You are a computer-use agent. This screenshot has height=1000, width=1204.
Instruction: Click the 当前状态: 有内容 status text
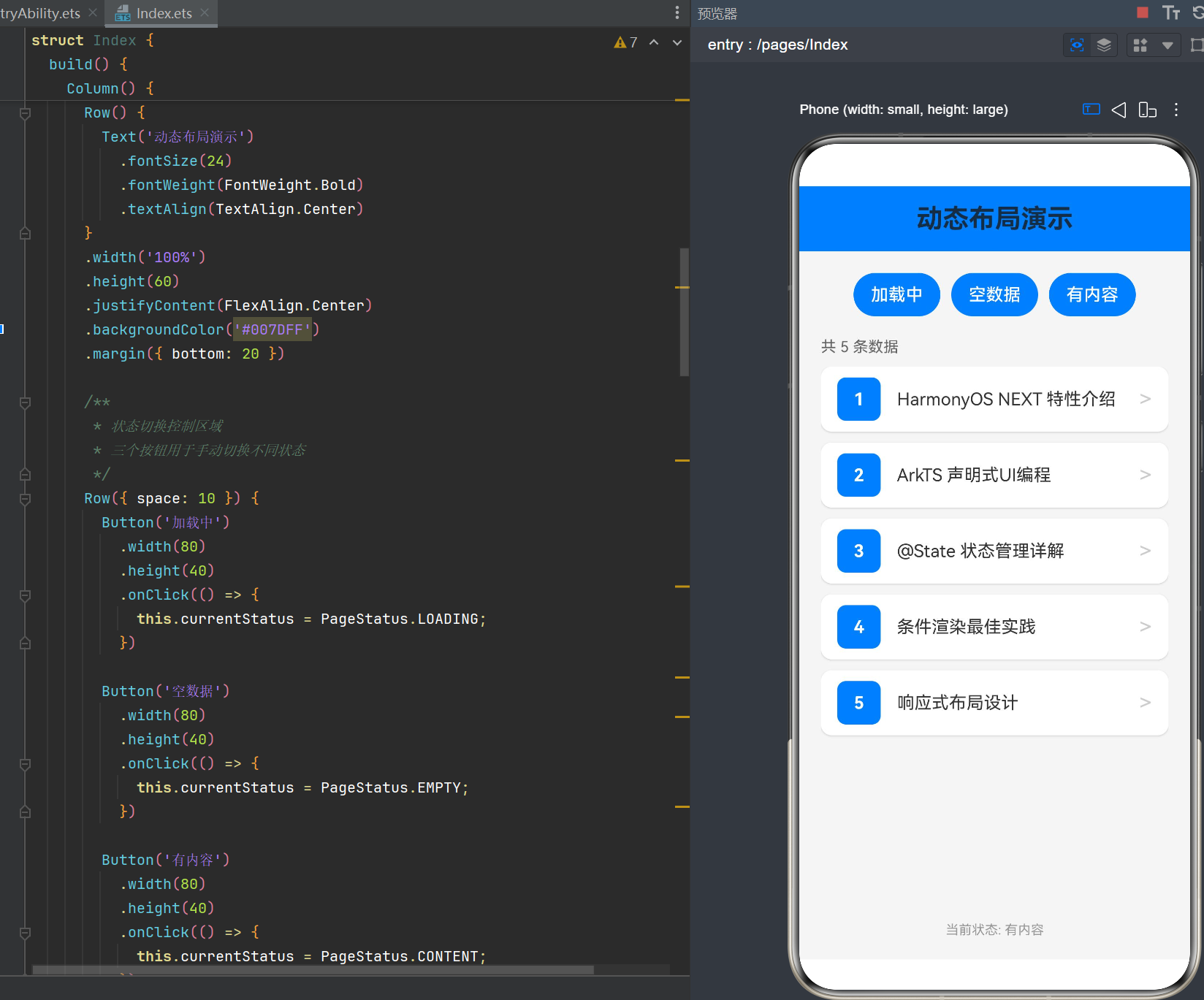coord(994,929)
